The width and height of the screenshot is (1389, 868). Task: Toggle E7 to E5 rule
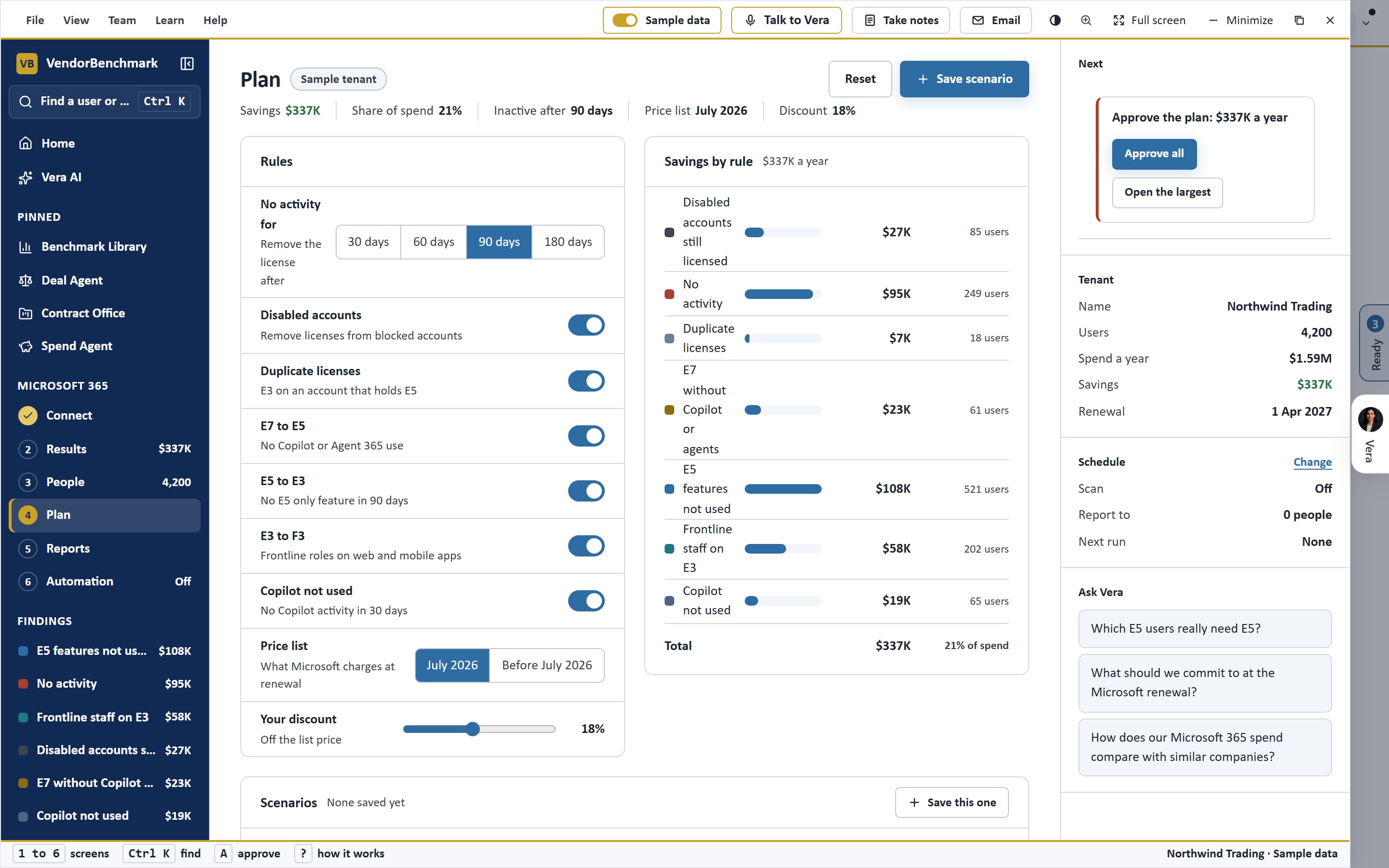586,436
